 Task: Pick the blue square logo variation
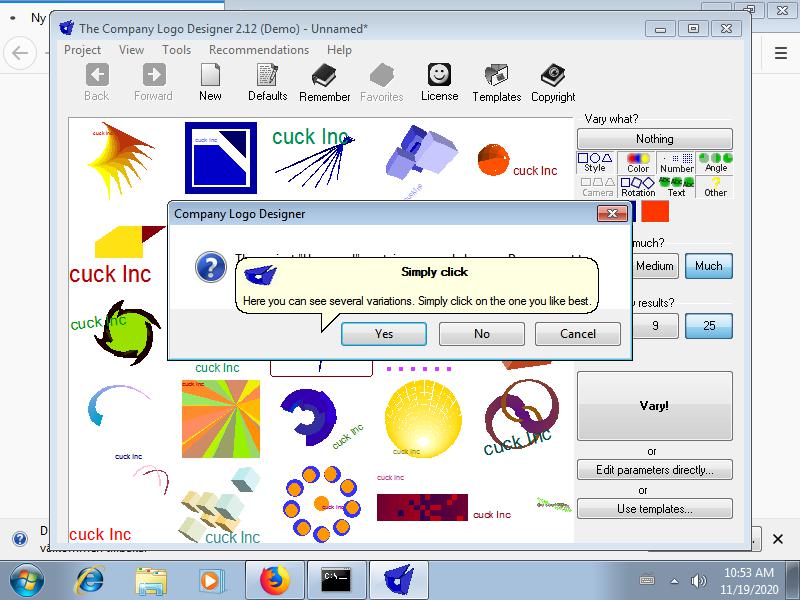(220, 158)
